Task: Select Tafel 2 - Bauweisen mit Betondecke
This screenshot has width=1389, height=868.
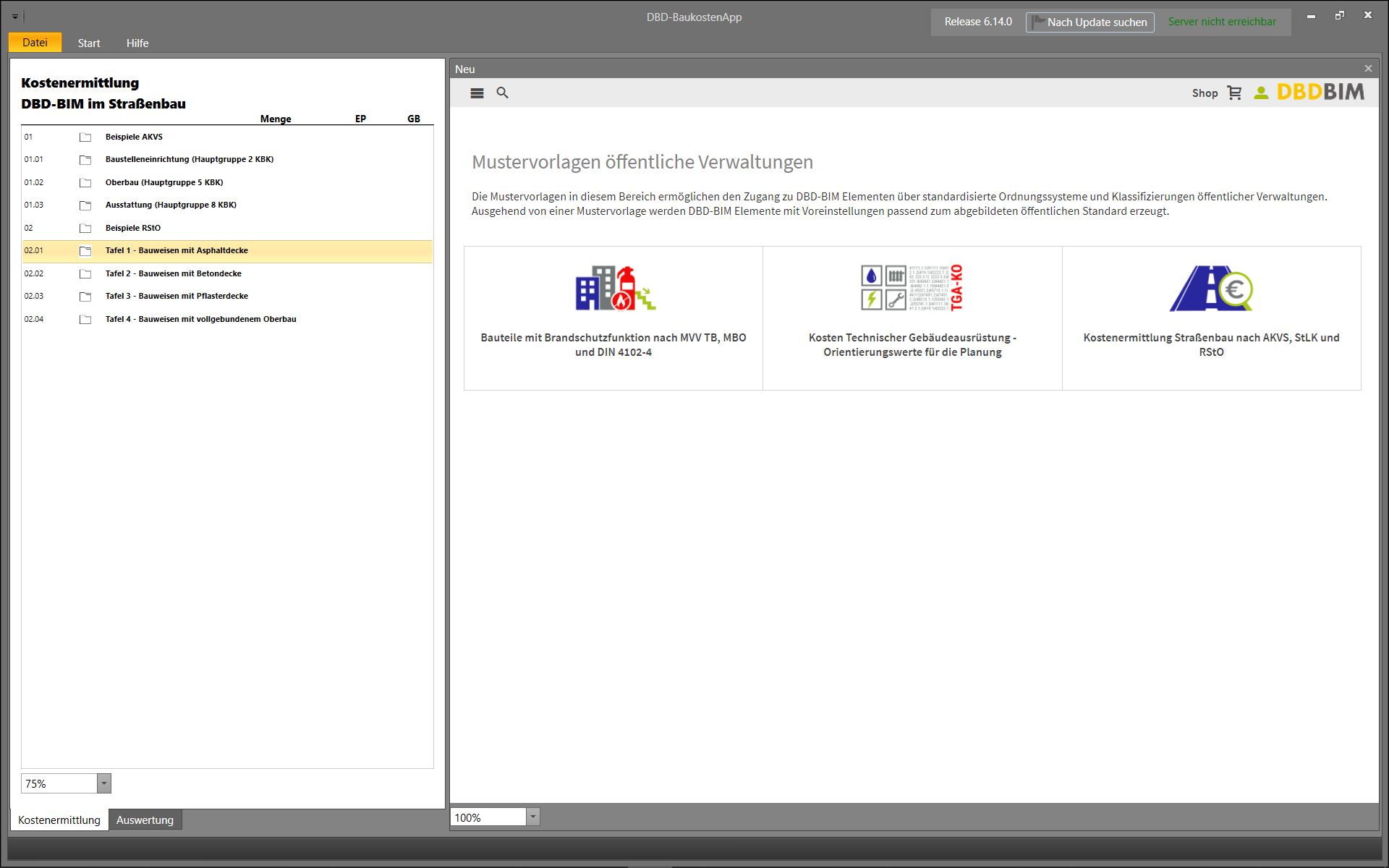Action: tap(228, 274)
